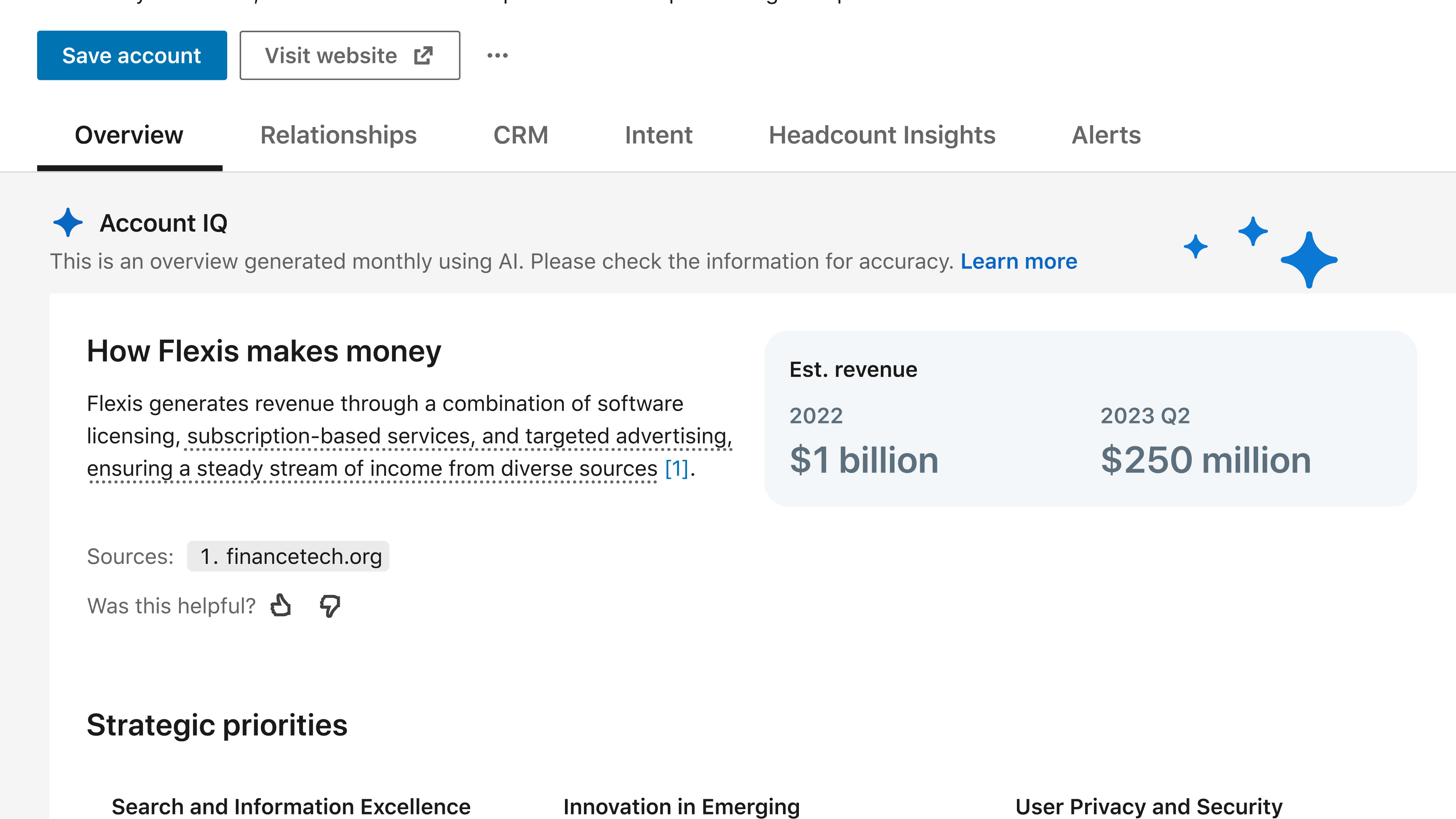1456x819 pixels.
Task: Click the thumbs up helpful icon
Action: tap(280, 606)
